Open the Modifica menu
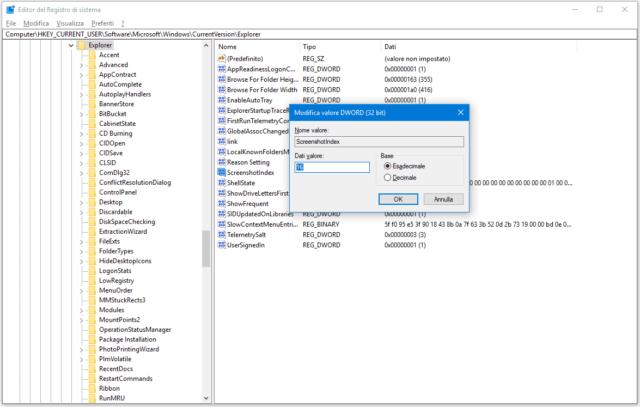 [36, 22]
